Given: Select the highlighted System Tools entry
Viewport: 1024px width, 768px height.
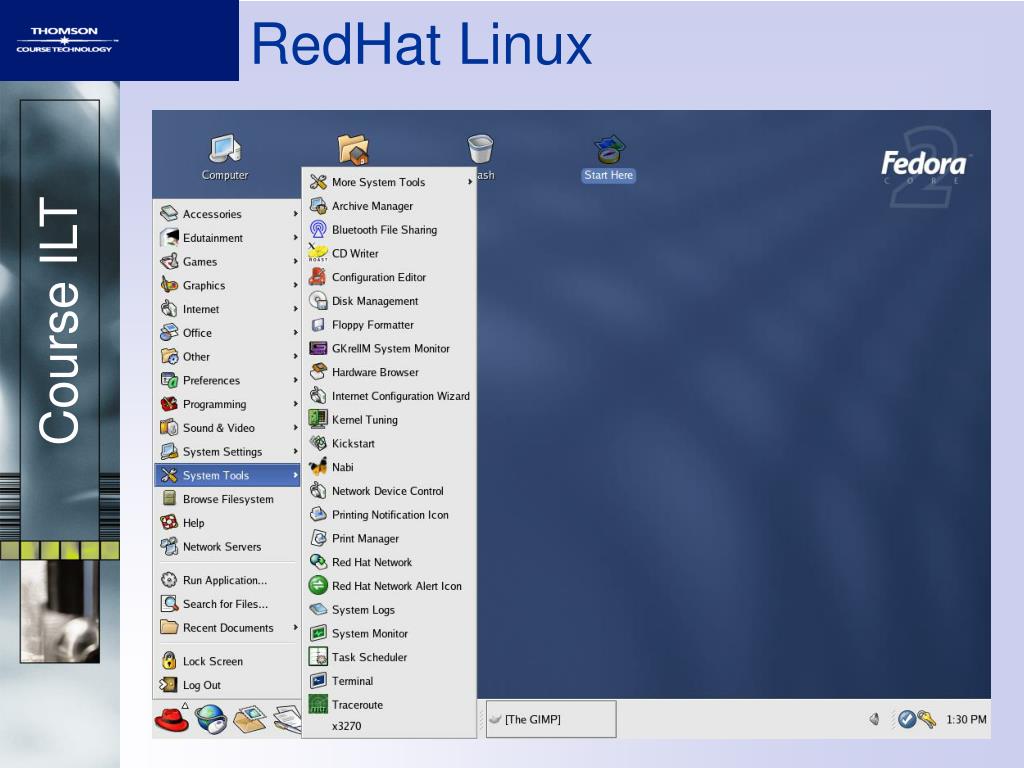Looking at the screenshot, I should (228, 475).
